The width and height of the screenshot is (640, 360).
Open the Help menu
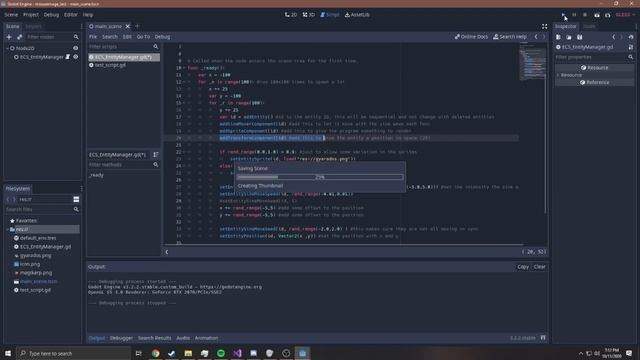(88, 15)
